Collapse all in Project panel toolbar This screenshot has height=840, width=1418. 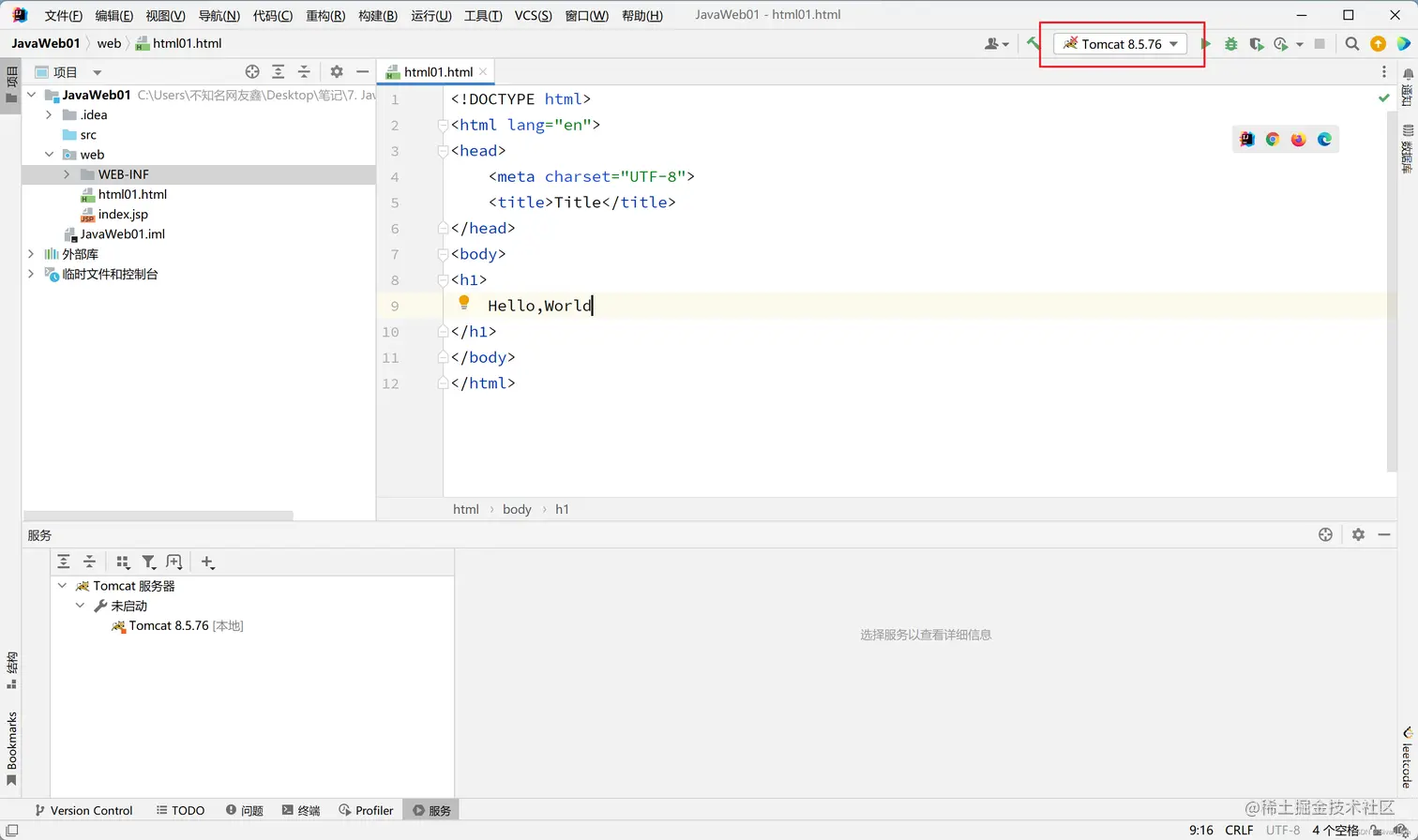[304, 71]
